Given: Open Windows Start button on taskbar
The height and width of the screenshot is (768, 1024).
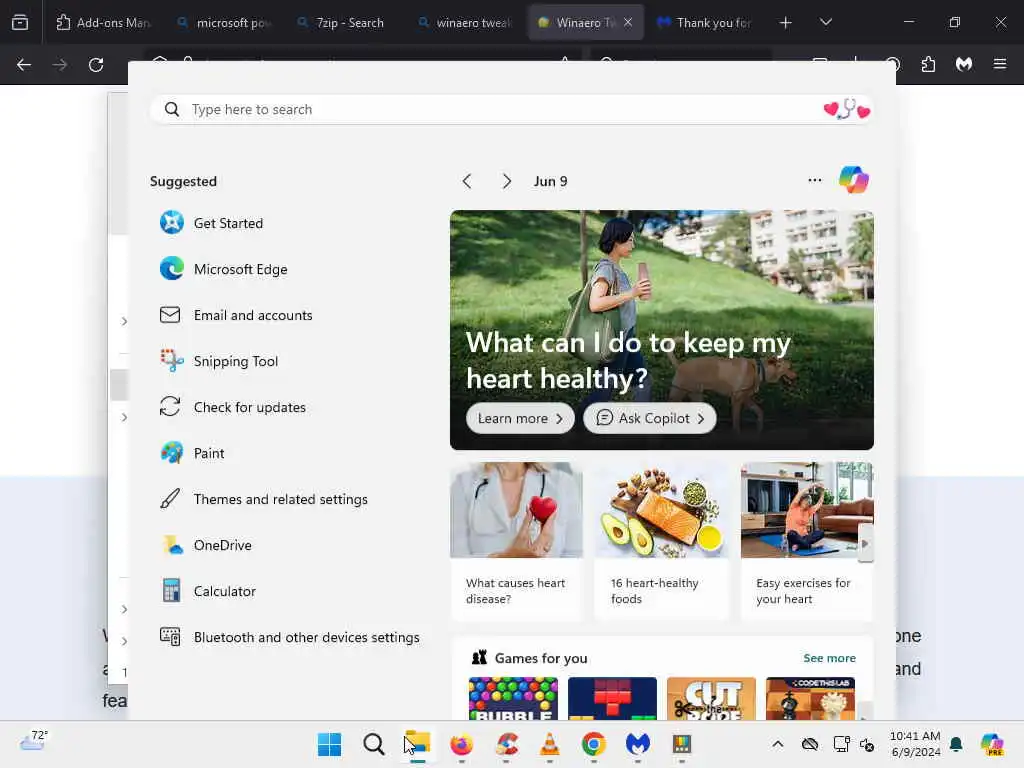Looking at the screenshot, I should (329, 744).
